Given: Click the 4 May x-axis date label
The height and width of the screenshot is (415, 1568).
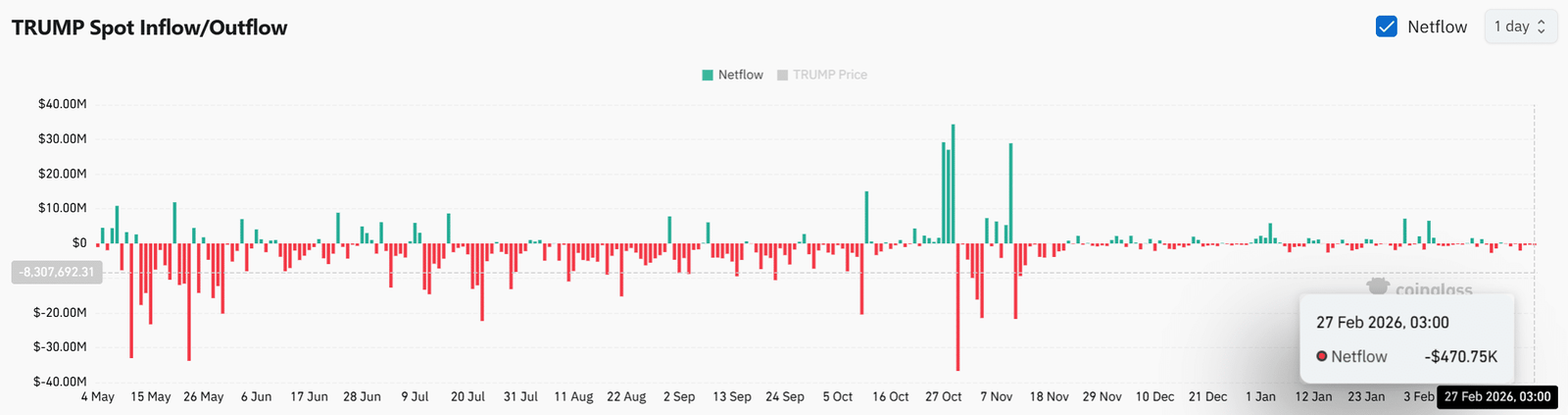Looking at the screenshot, I should [x=97, y=396].
